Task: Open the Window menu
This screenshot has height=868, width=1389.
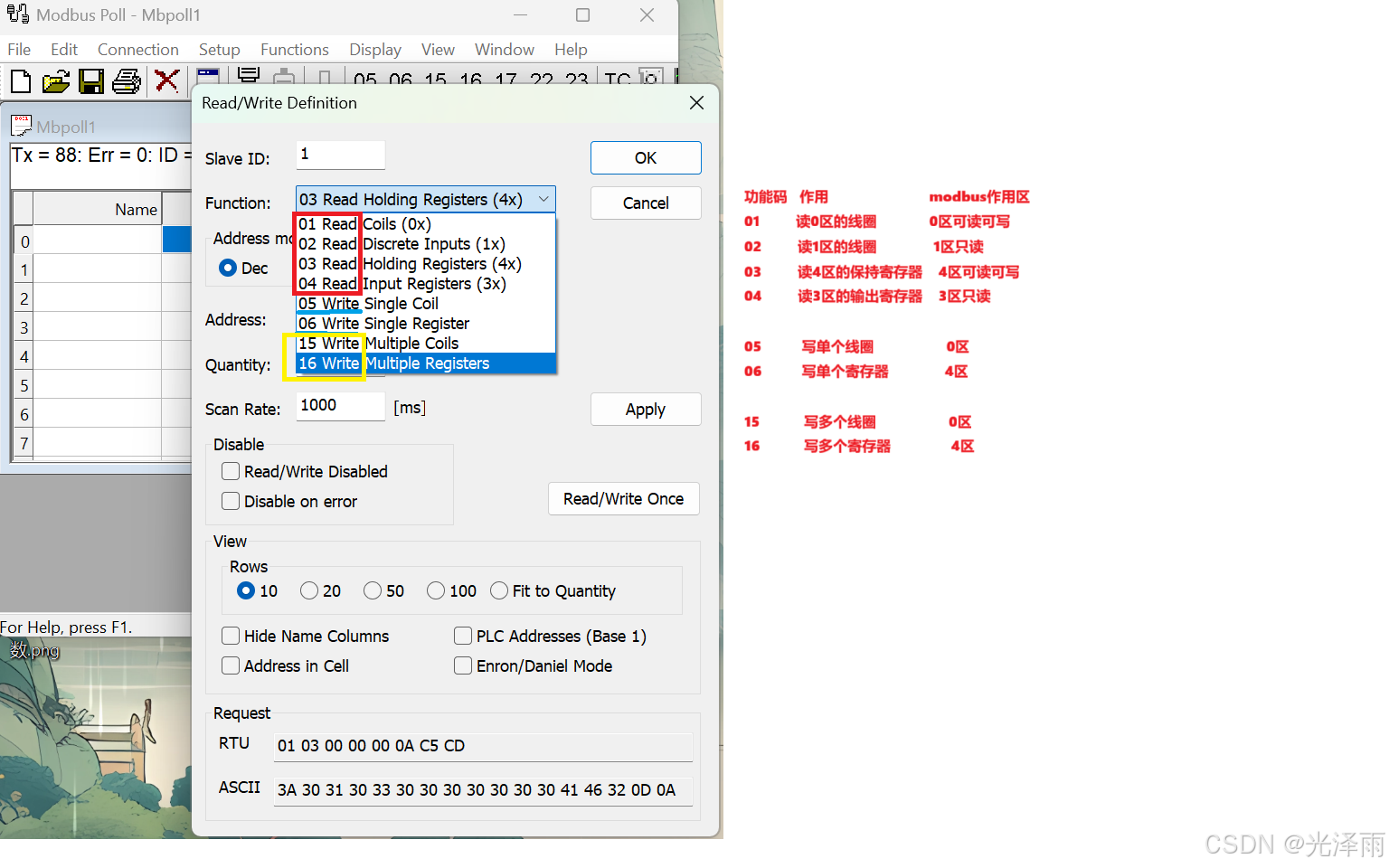Action: coord(505,49)
